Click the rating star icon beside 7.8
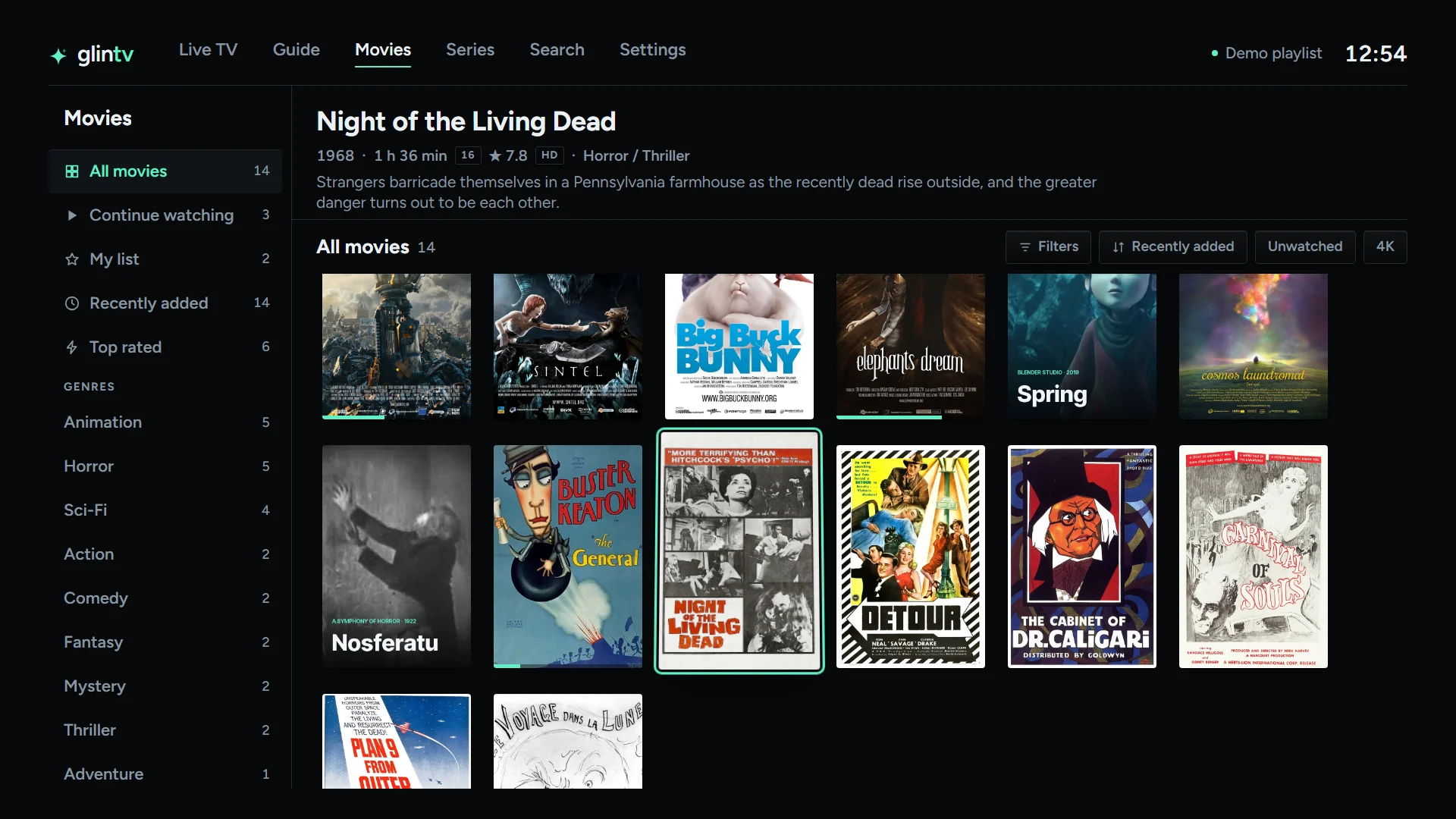 pyautogui.click(x=495, y=155)
